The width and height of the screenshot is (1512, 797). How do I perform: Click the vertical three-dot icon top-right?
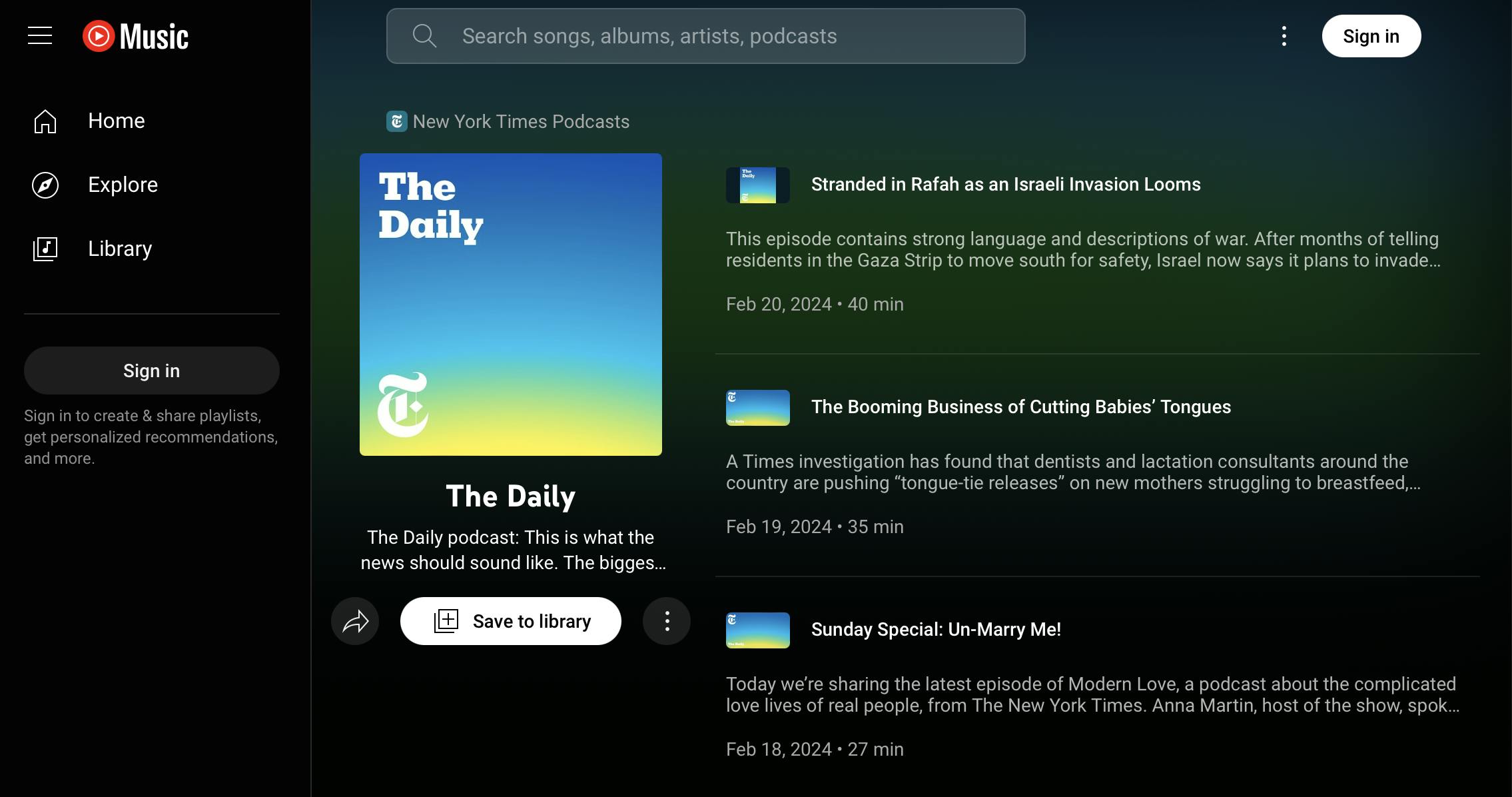pyautogui.click(x=1283, y=35)
